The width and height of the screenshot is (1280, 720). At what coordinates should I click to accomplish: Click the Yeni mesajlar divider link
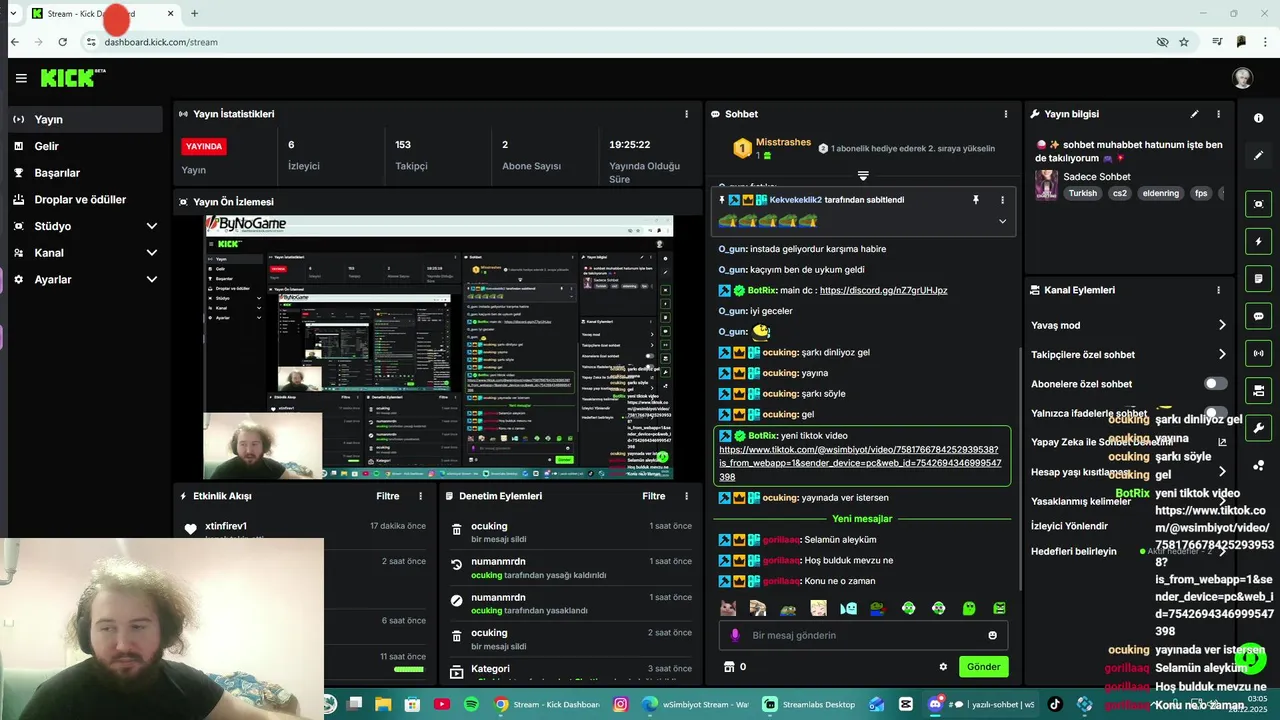[862, 519]
